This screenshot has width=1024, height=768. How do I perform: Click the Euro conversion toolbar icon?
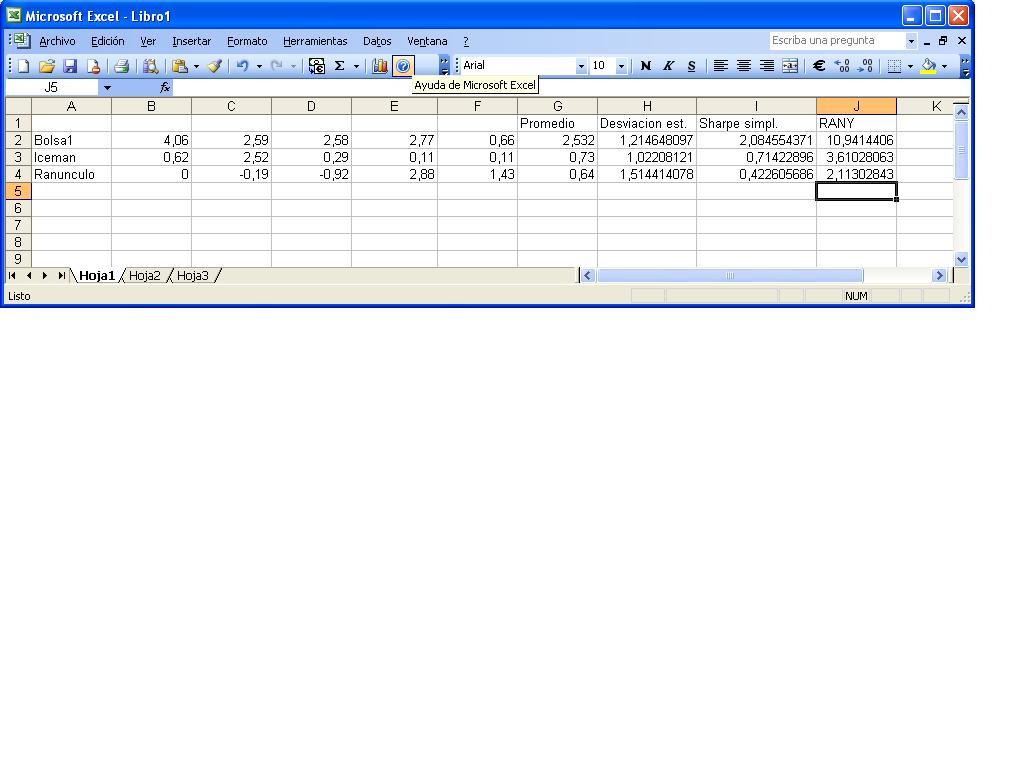click(x=317, y=66)
